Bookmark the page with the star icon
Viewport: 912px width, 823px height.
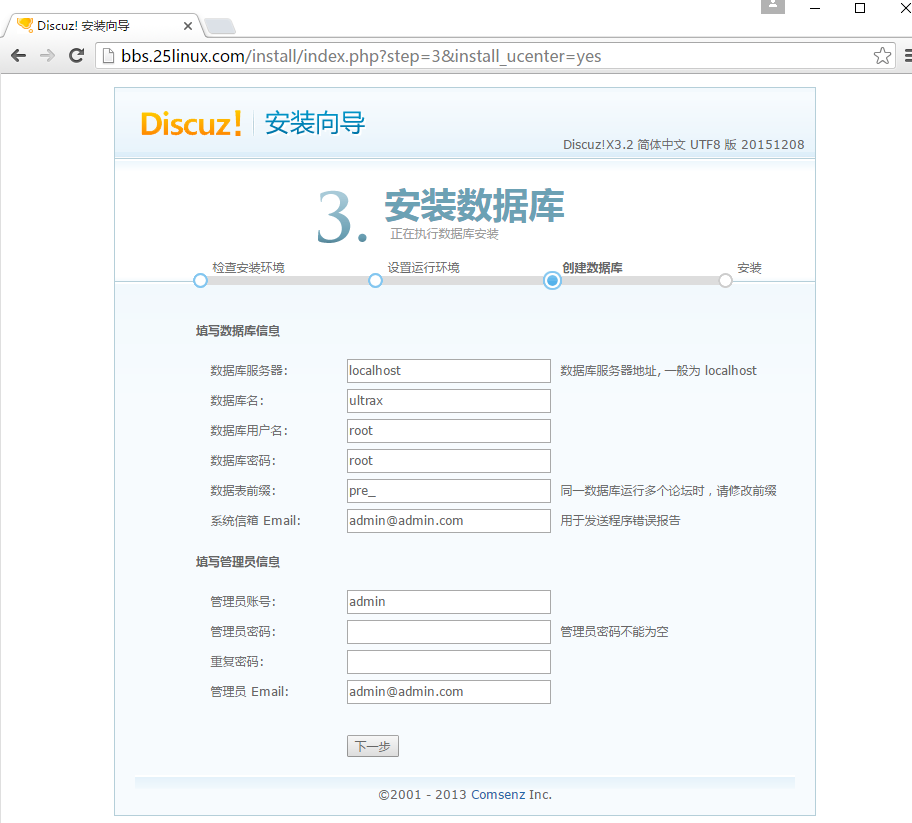click(882, 56)
